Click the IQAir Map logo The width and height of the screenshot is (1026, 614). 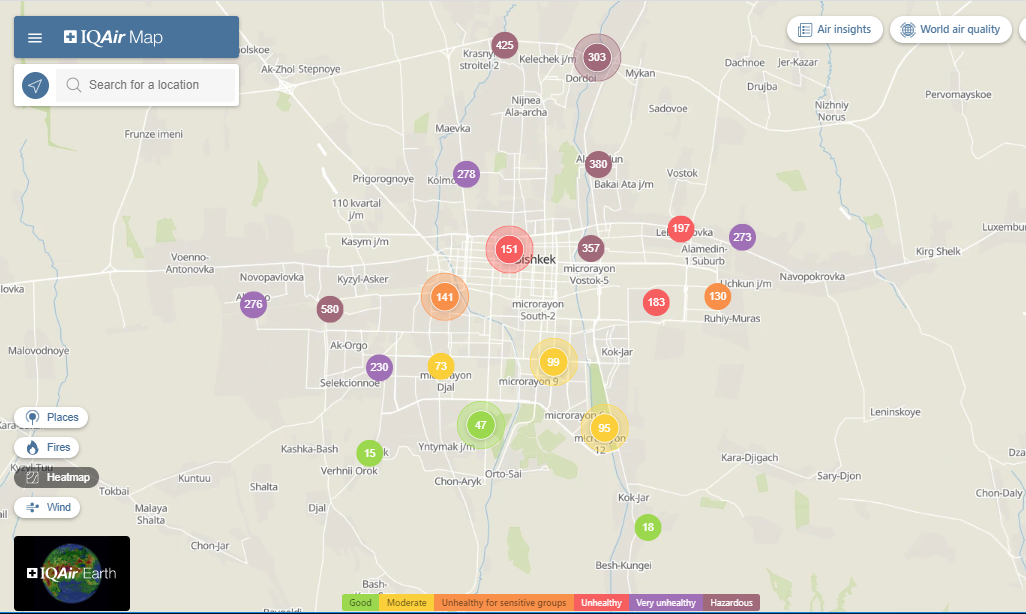pos(113,38)
